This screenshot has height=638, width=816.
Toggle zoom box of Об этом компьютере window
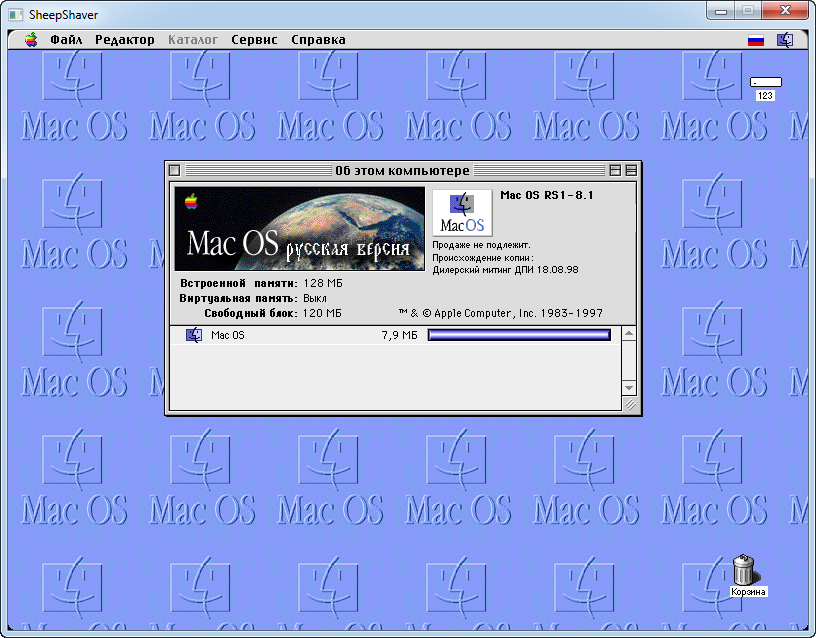pyautogui.click(x=615, y=170)
